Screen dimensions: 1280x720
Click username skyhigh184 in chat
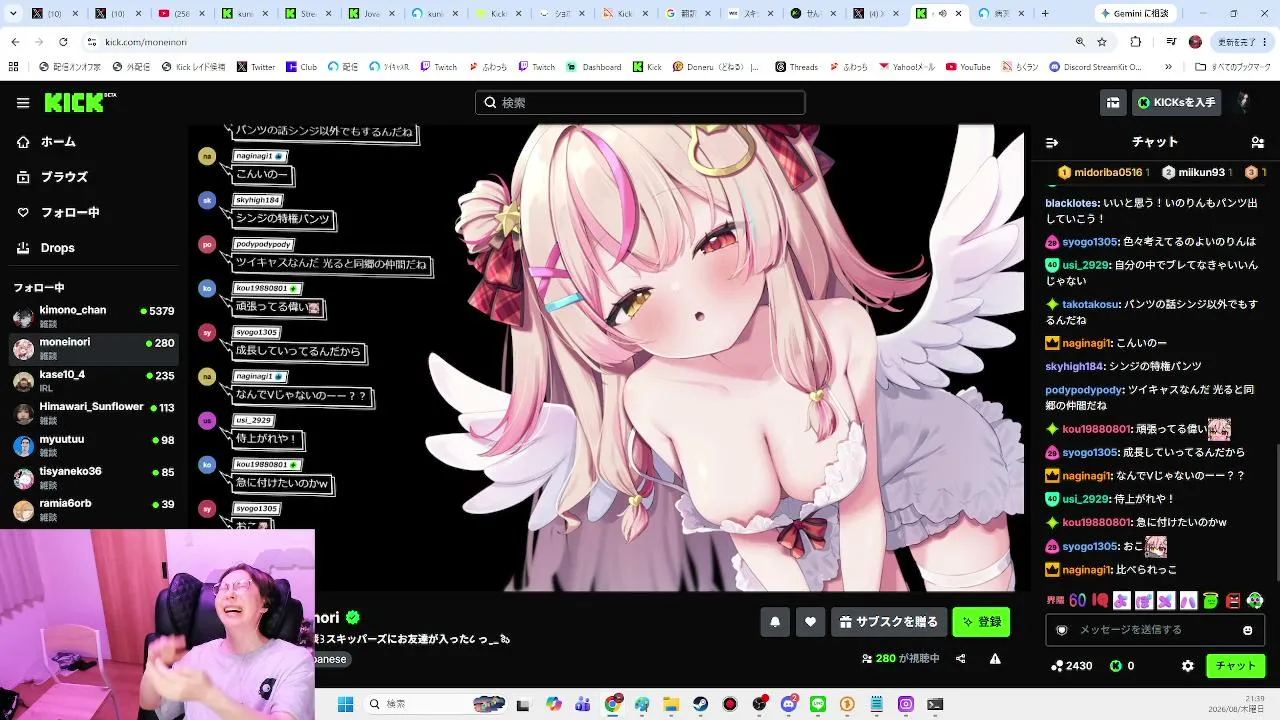click(x=1074, y=367)
